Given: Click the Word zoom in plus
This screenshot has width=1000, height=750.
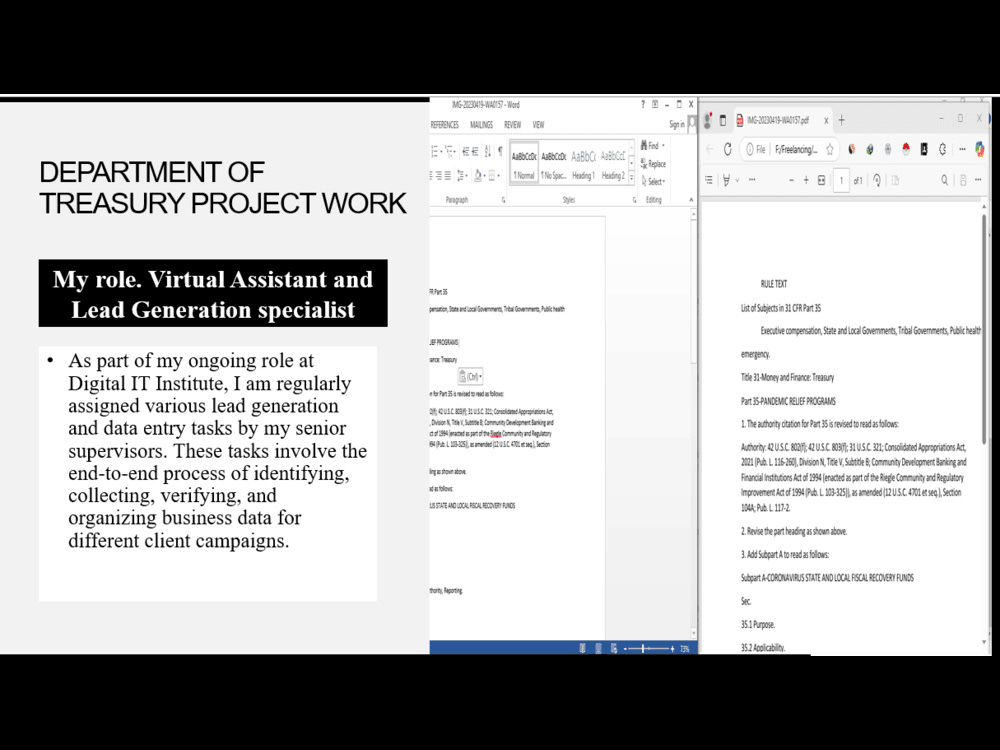Looking at the screenshot, I should coord(672,649).
